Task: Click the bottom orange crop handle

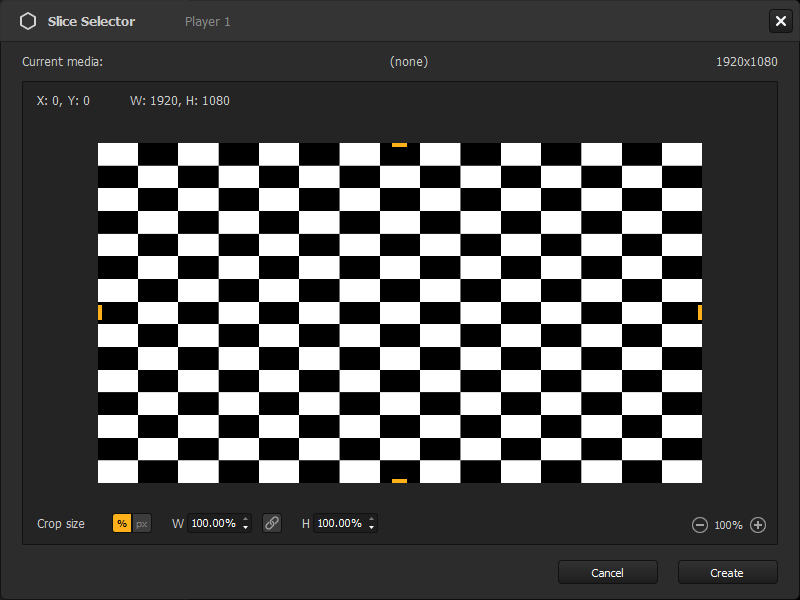Action: click(x=400, y=479)
